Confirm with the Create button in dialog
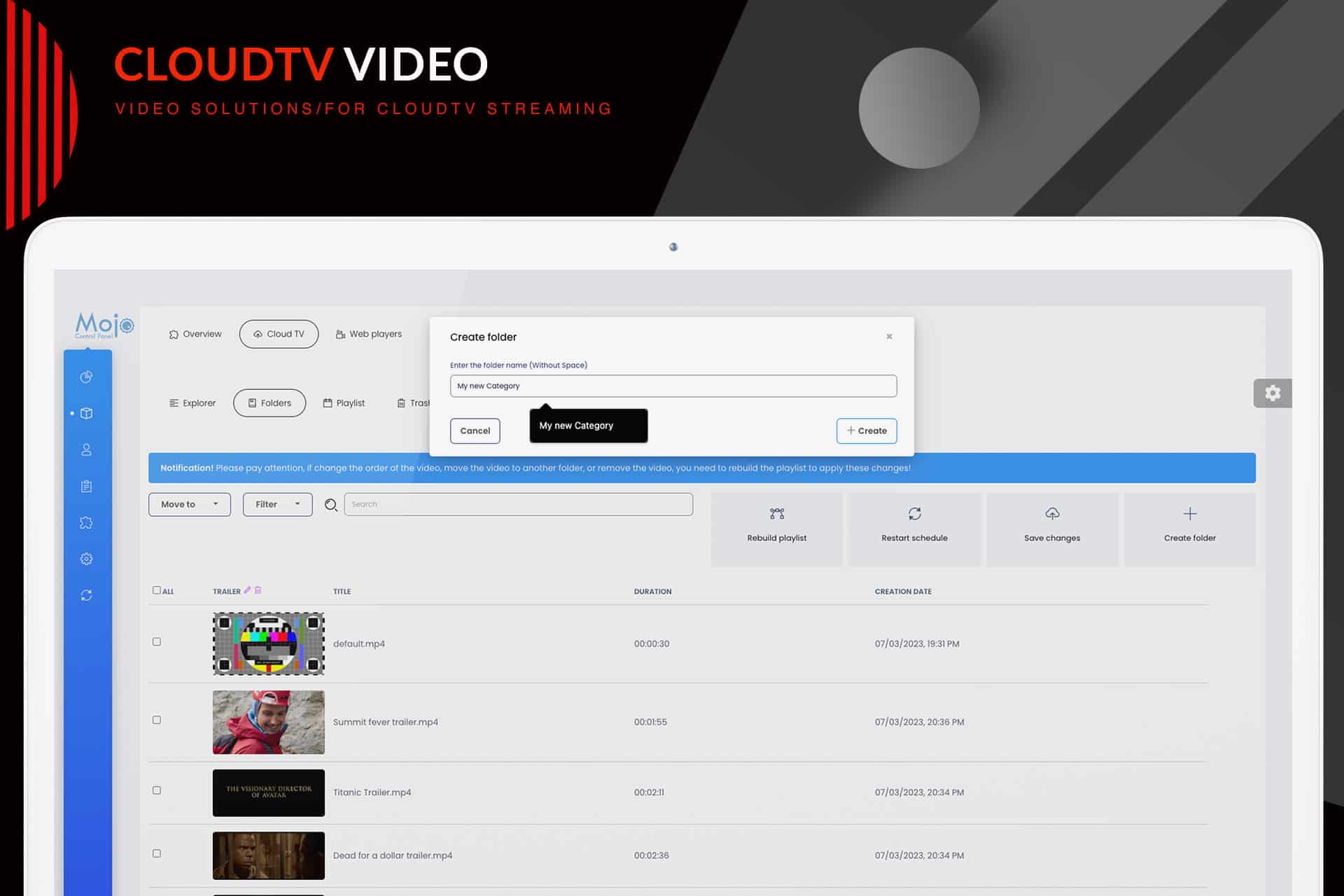Viewport: 1344px width, 896px height. (867, 430)
